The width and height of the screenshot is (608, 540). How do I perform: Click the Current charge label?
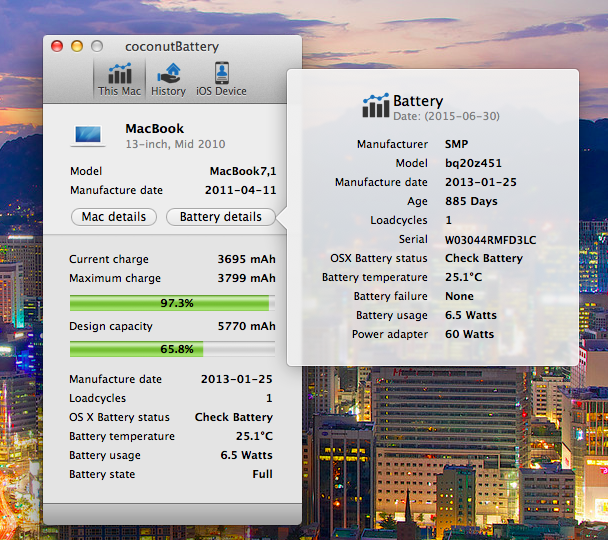point(109,259)
